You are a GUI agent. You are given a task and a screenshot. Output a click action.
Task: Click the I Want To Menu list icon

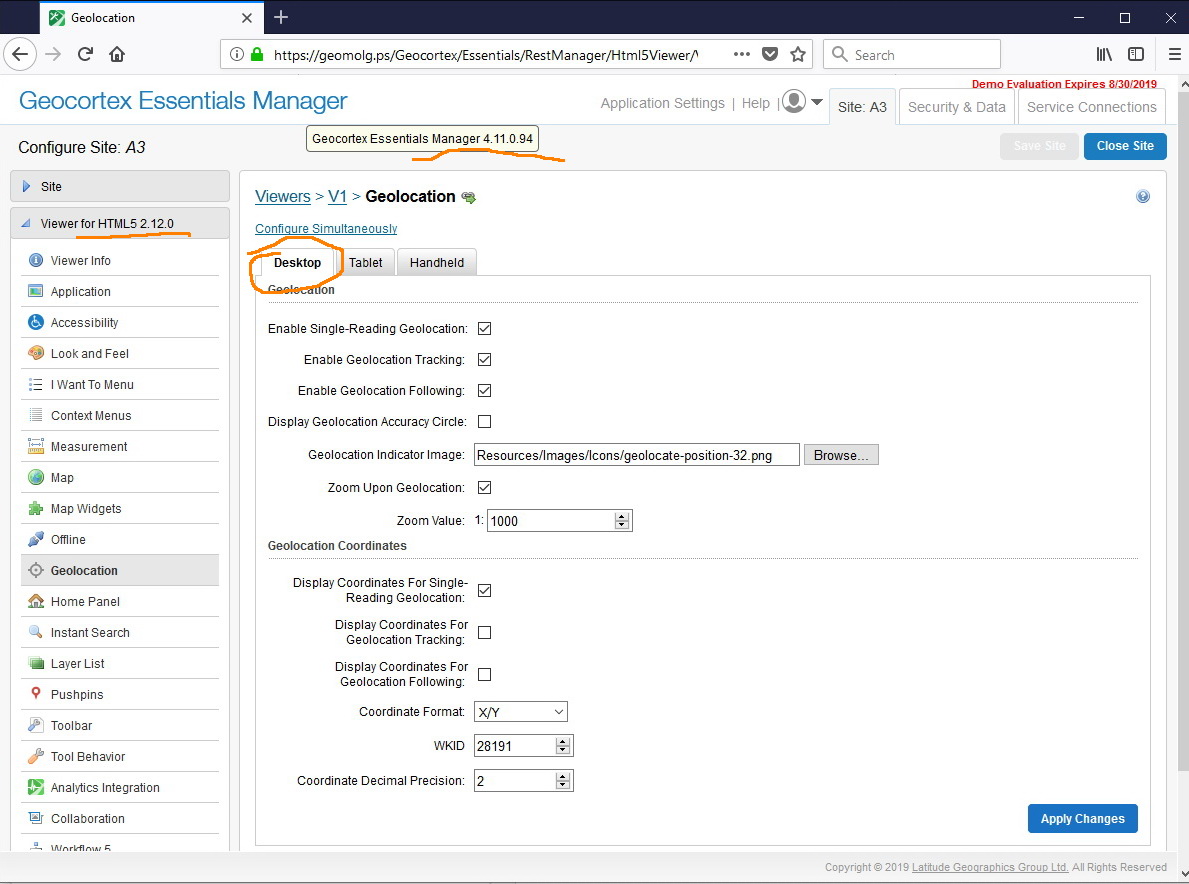pyautogui.click(x=36, y=384)
